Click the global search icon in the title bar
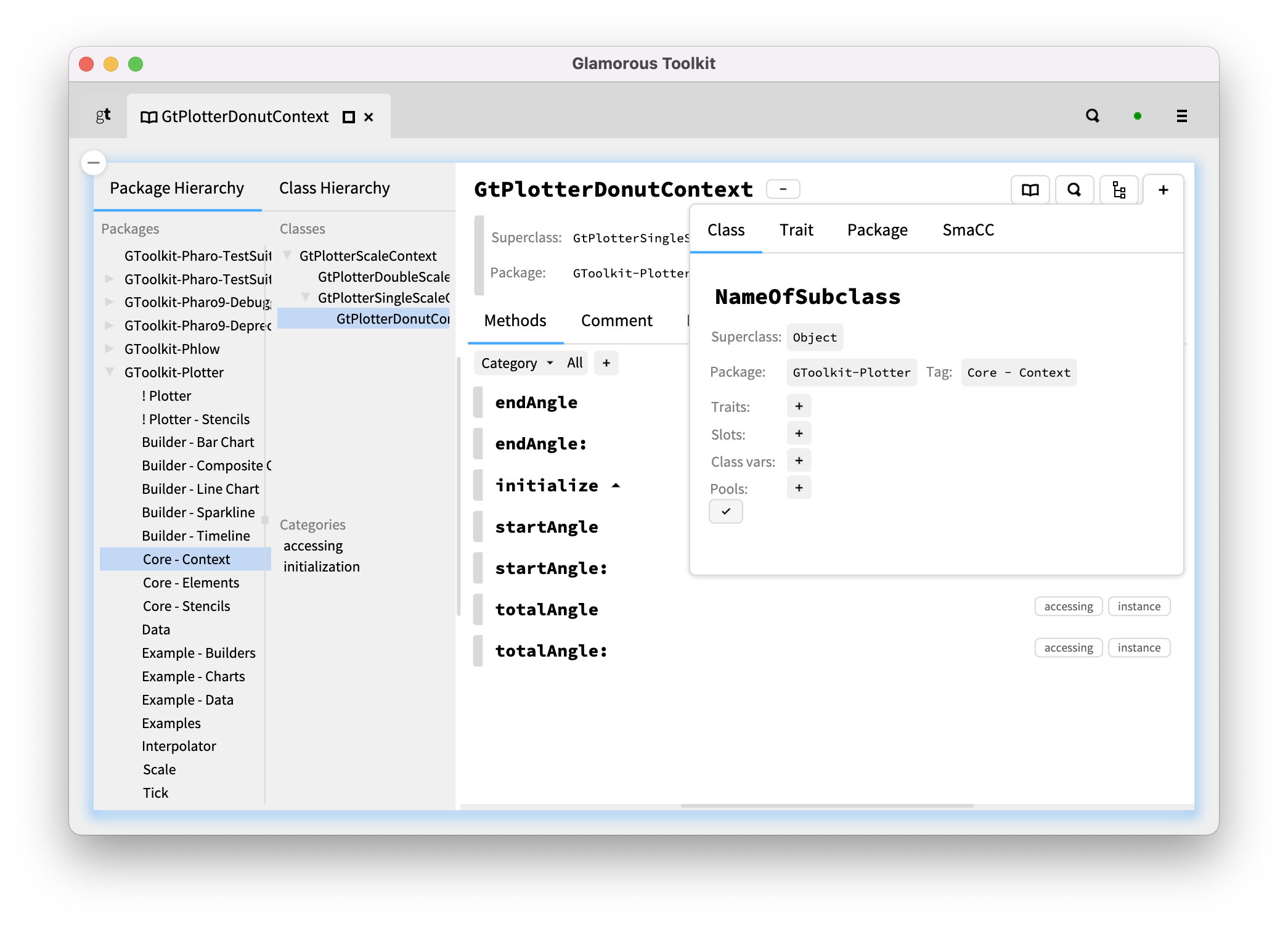The height and width of the screenshot is (926, 1288). 1093,116
